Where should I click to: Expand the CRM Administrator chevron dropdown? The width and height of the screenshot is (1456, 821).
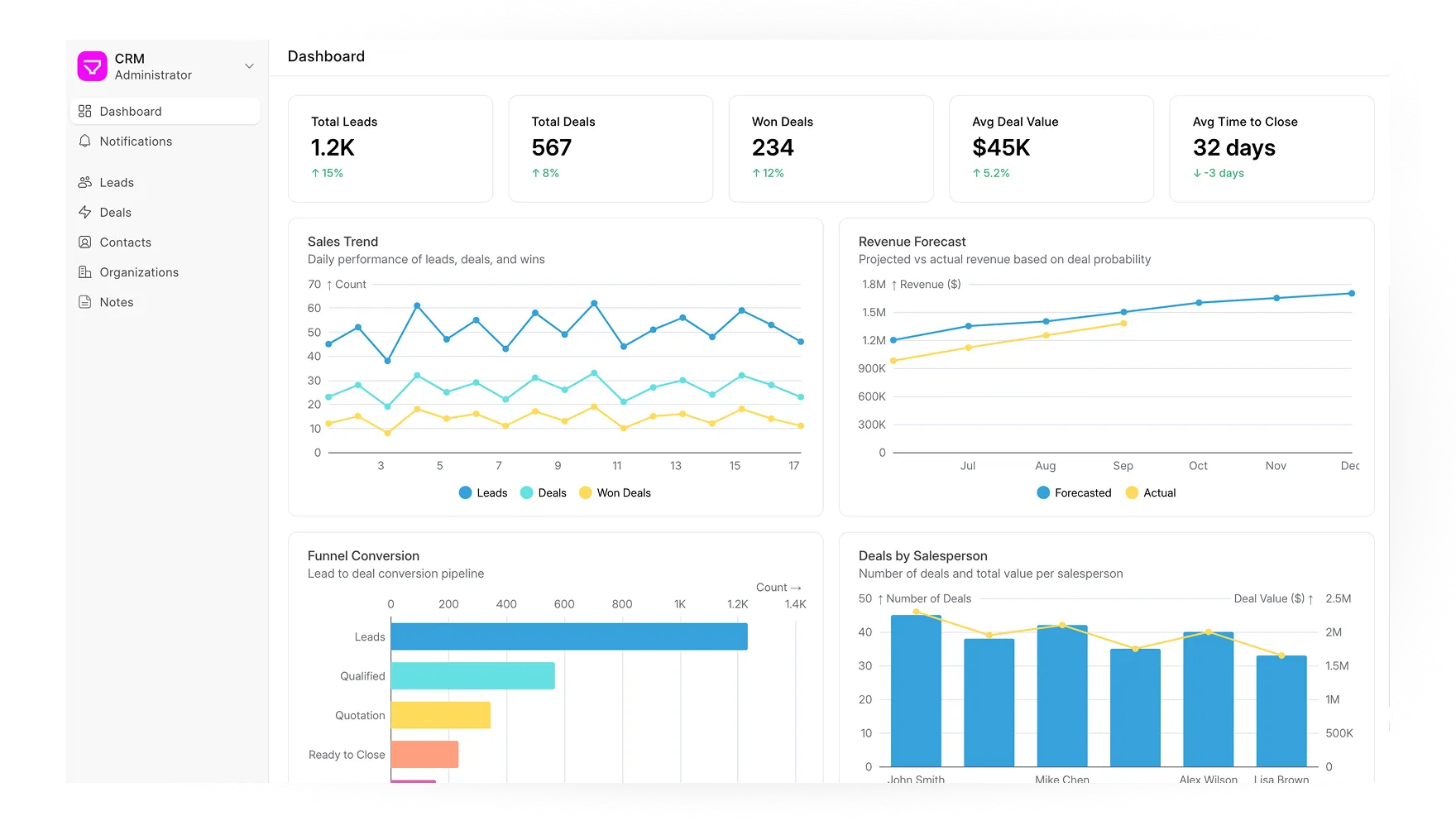[249, 66]
